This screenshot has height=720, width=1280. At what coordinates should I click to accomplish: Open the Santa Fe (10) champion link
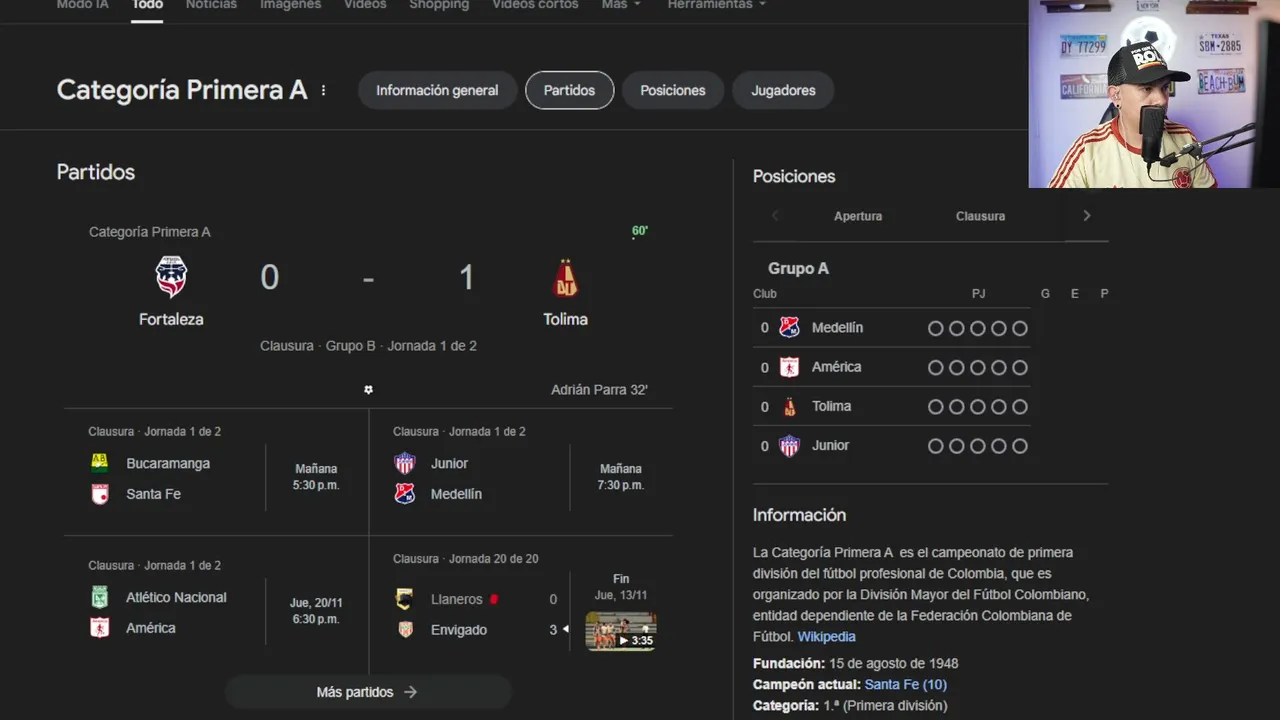pos(905,684)
